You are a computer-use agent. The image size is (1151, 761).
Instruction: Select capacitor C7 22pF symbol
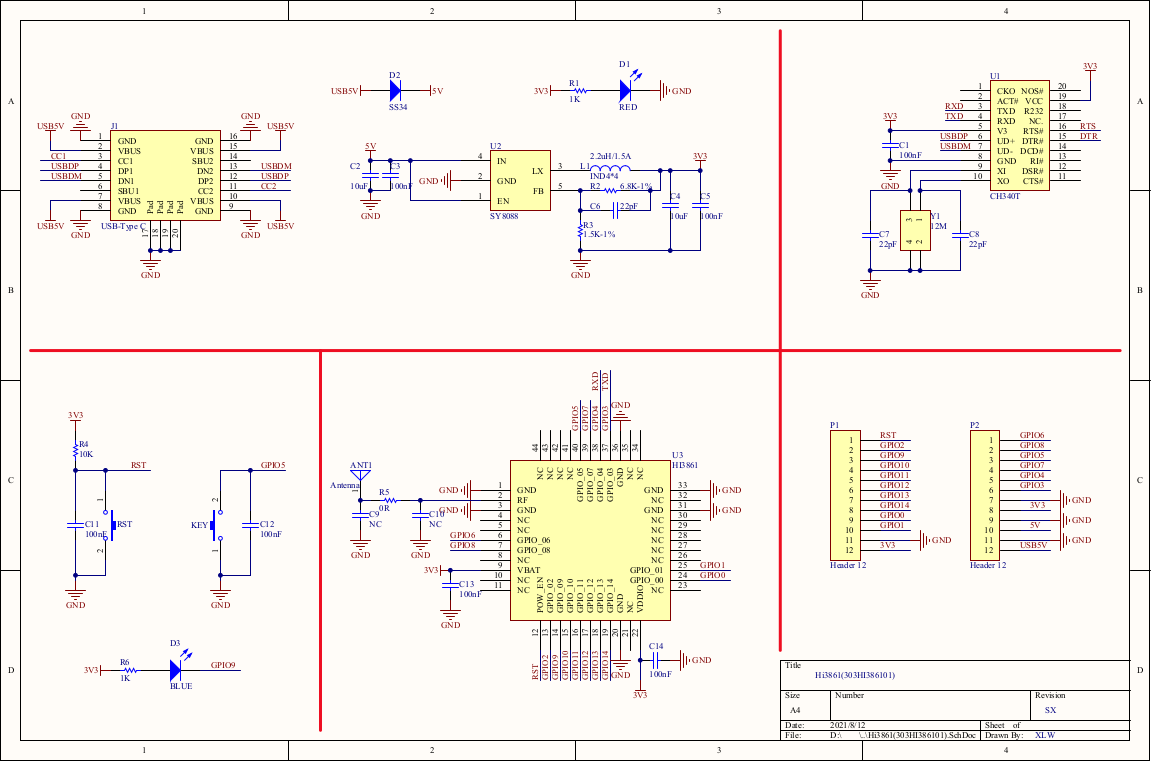point(871,236)
